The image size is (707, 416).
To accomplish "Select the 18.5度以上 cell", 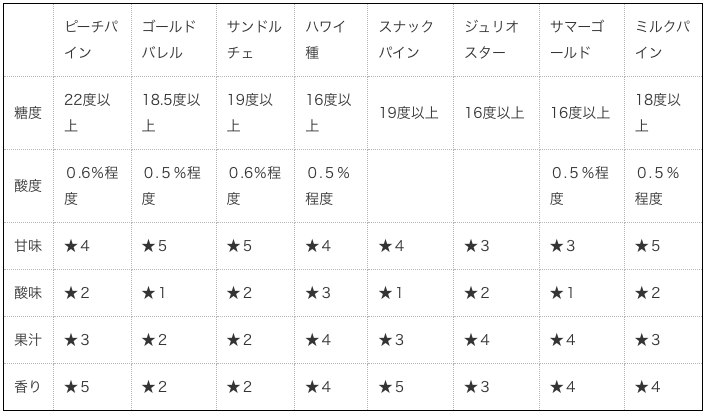I will (x=171, y=113).
